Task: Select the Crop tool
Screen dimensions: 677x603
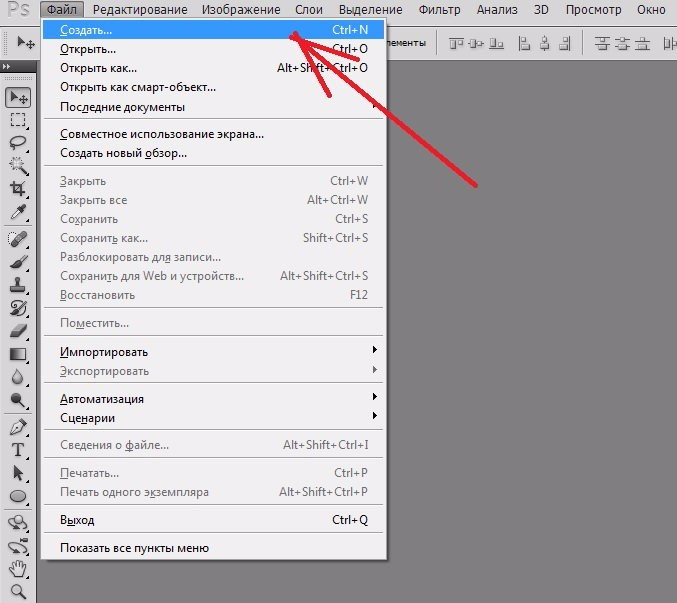Action: (x=18, y=189)
